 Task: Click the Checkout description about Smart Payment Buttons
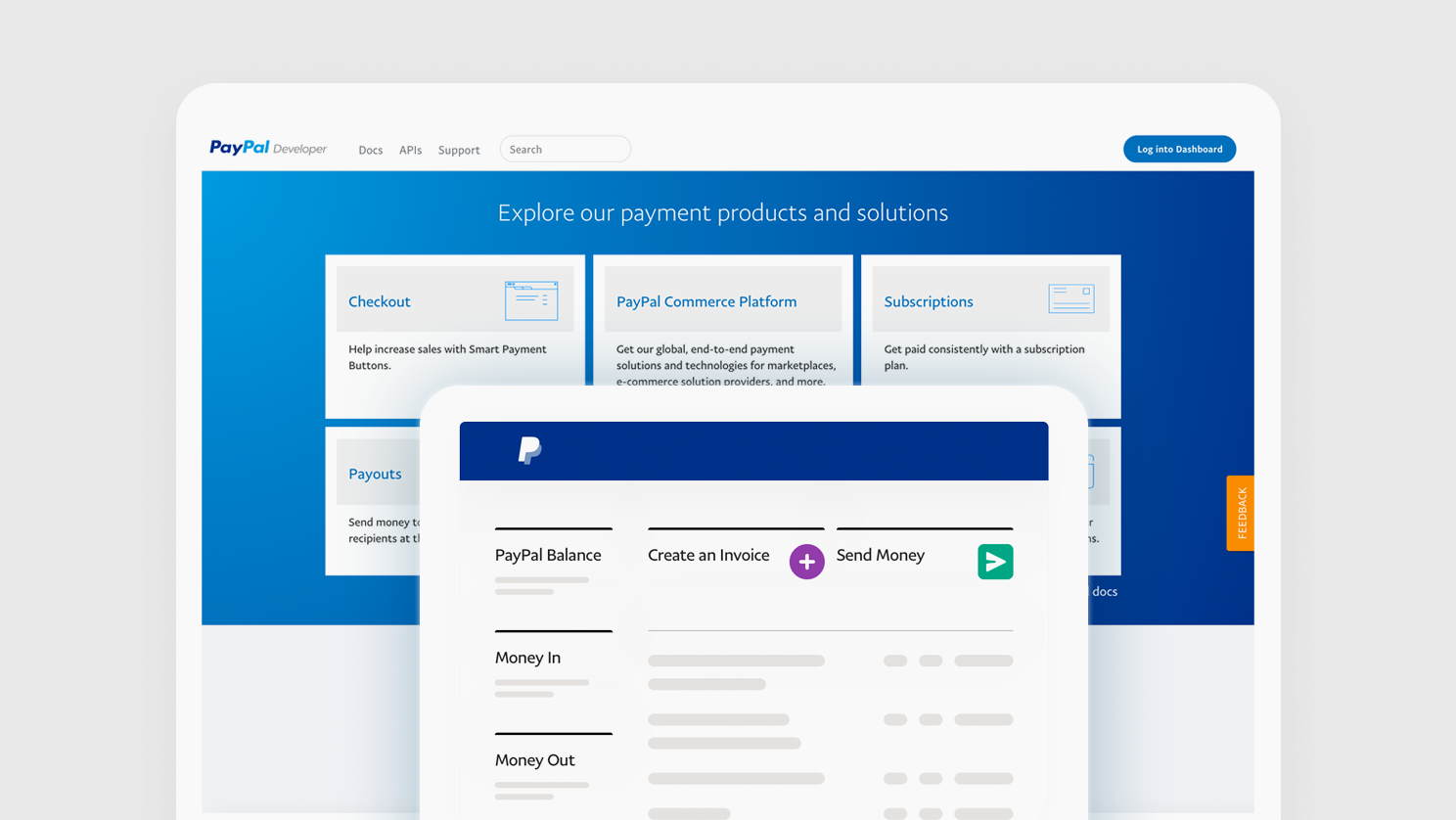pyautogui.click(x=447, y=357)
